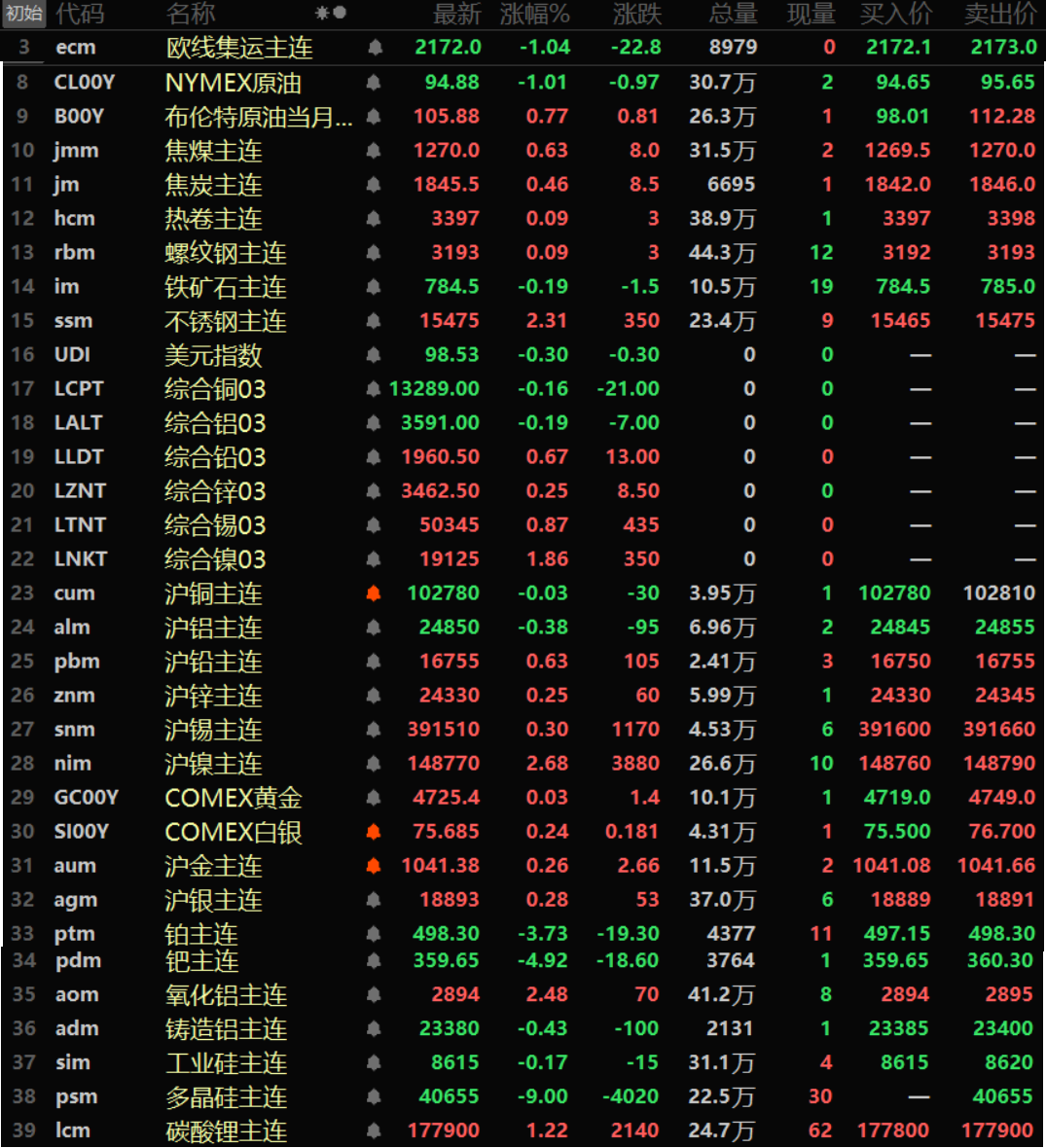Sort by the 涨幅% column header
This screenshot has width=1046, height=1148.
[534, 14]
